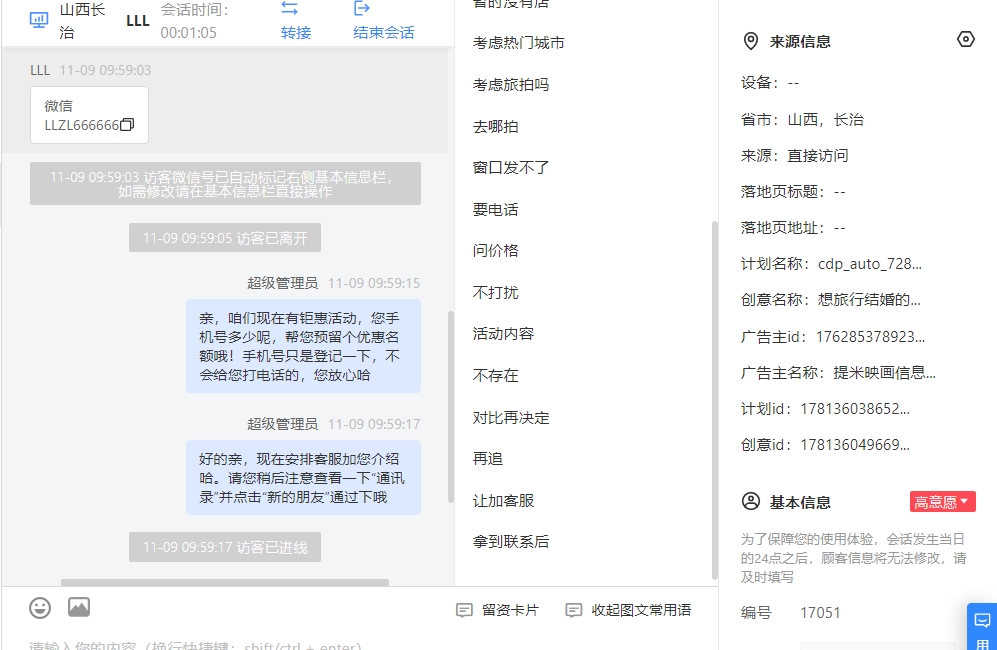The height and width of the screenshot is (650, 997).
Task: Choose the quick phrase 不打扰
Action: pyautogui.click(x=496, y=293)
